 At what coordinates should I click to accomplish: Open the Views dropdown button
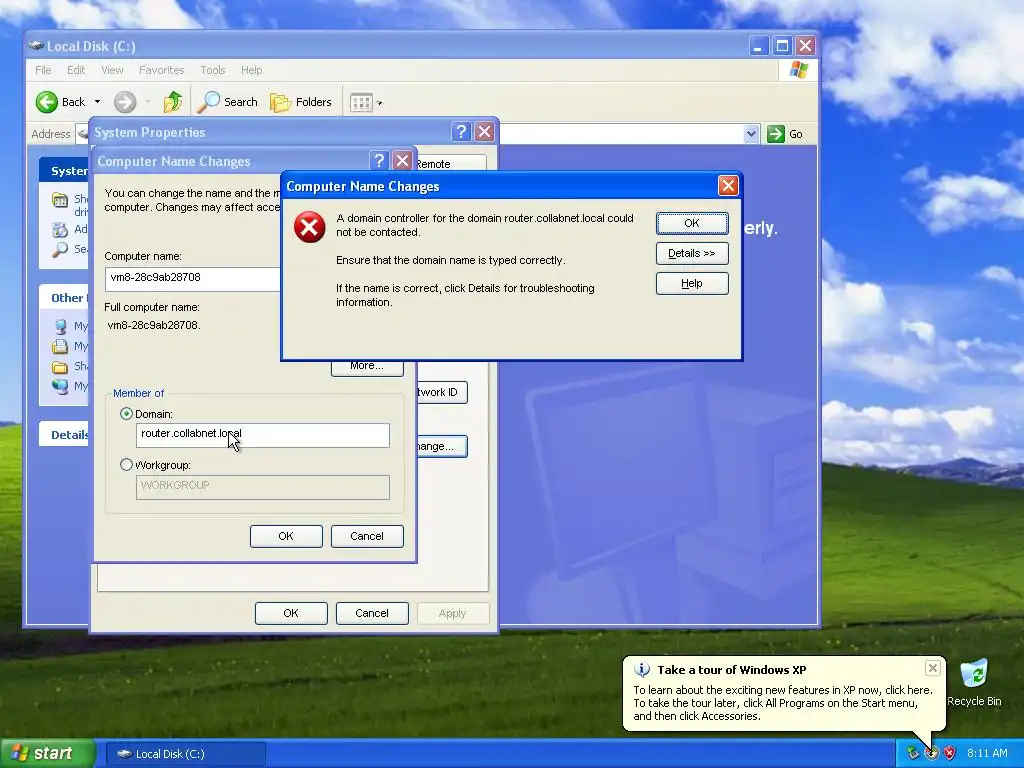(x=366, y=103)
